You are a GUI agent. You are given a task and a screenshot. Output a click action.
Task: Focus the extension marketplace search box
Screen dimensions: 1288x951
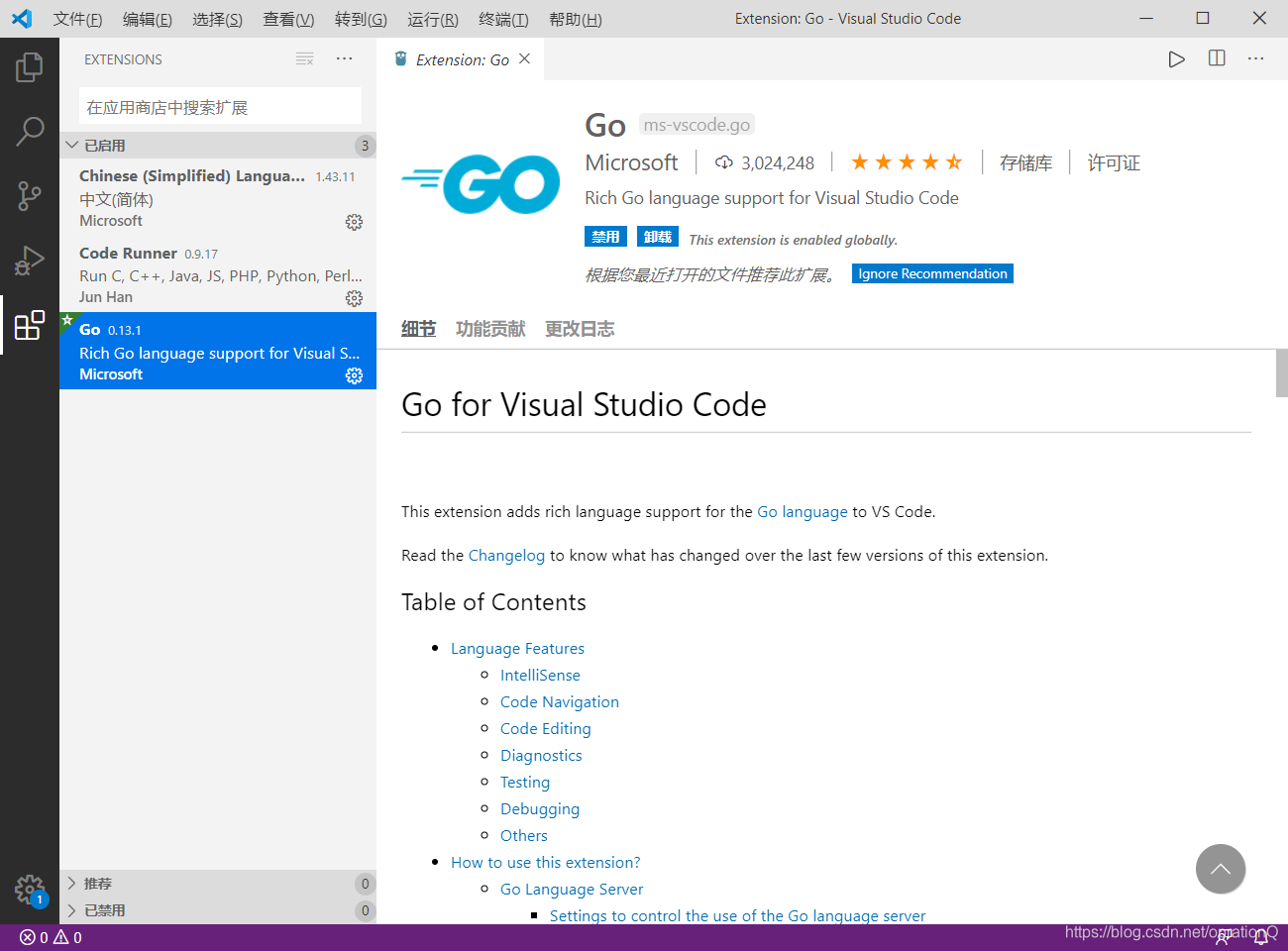[x=220, y=107]
